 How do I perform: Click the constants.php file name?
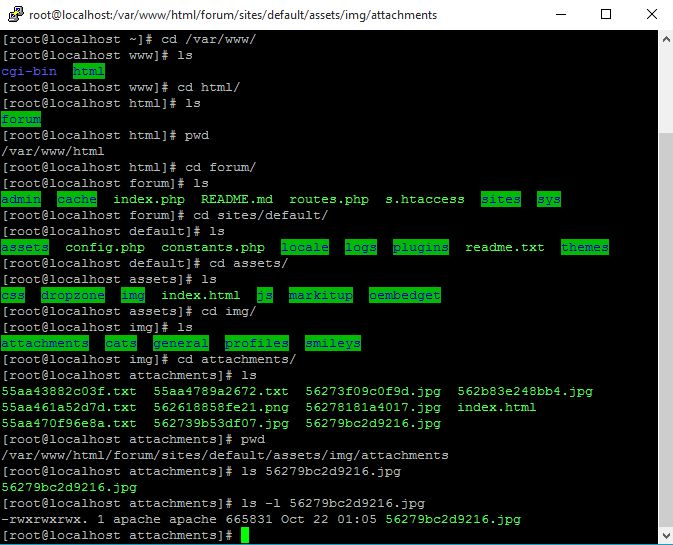point(213,247)
